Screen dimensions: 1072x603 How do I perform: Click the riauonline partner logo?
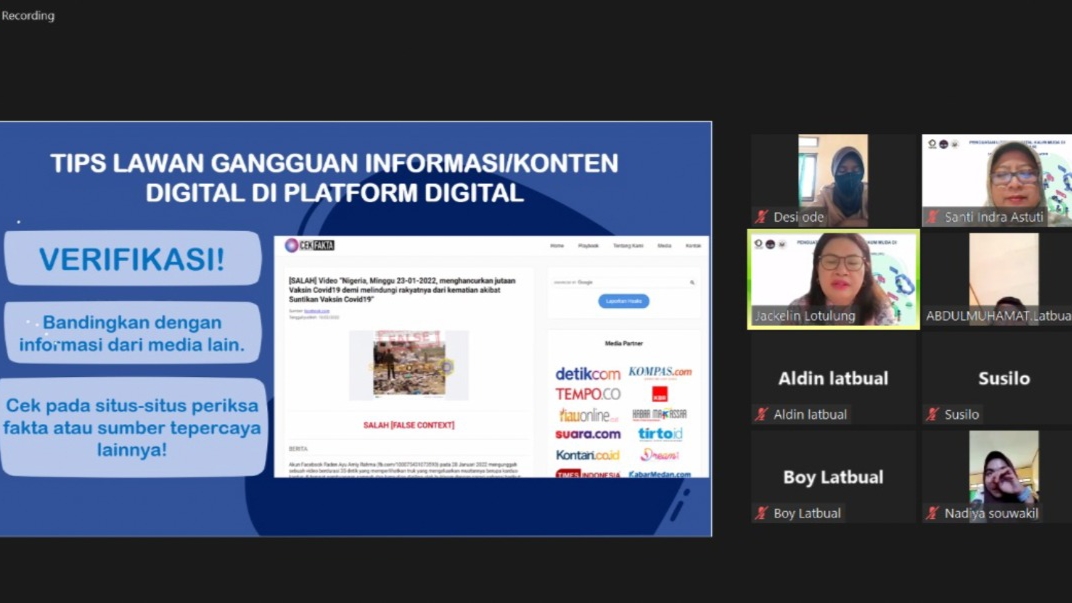[588, 415]
